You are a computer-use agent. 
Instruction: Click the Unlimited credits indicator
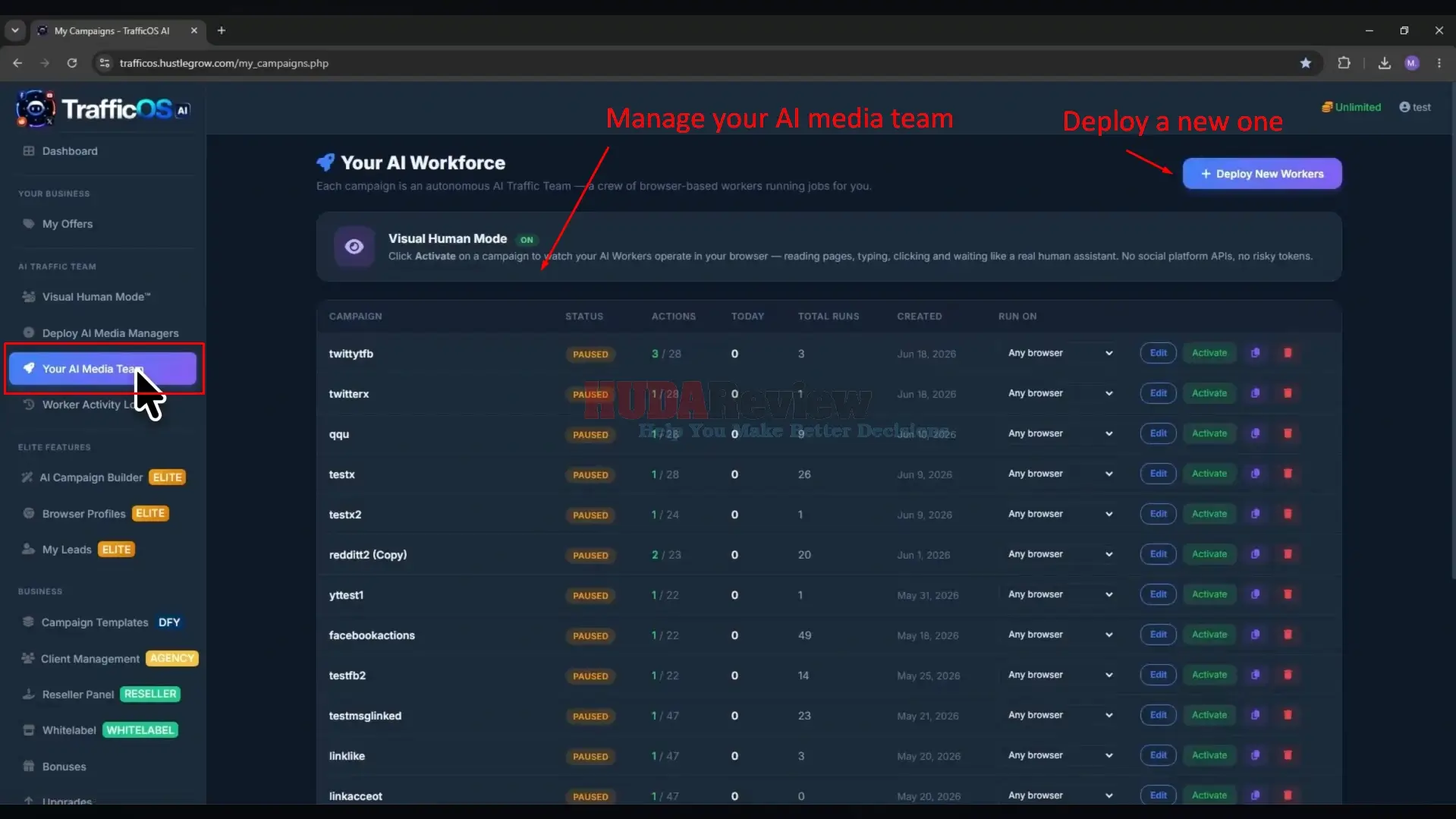tap(1351, 107)
